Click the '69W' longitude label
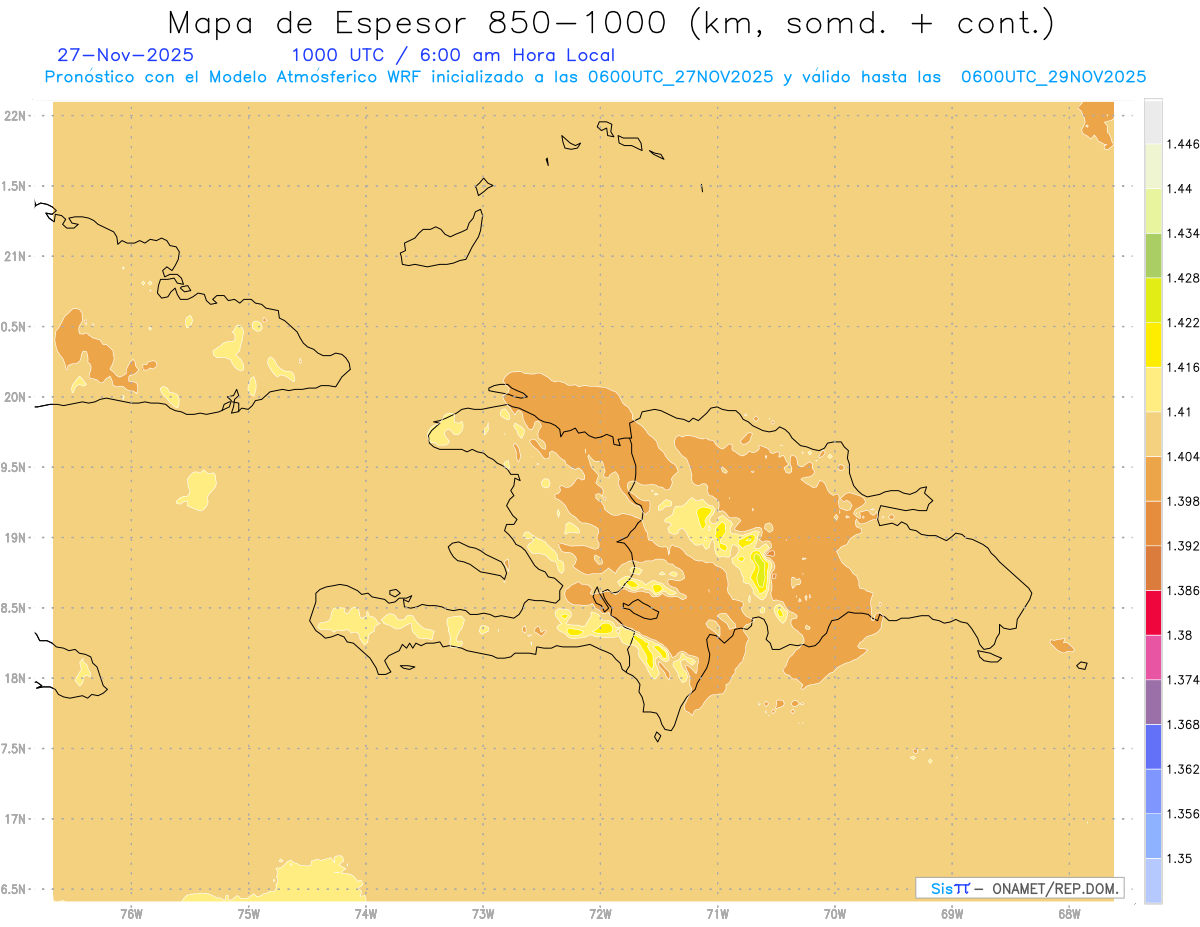 click(952, 915)
